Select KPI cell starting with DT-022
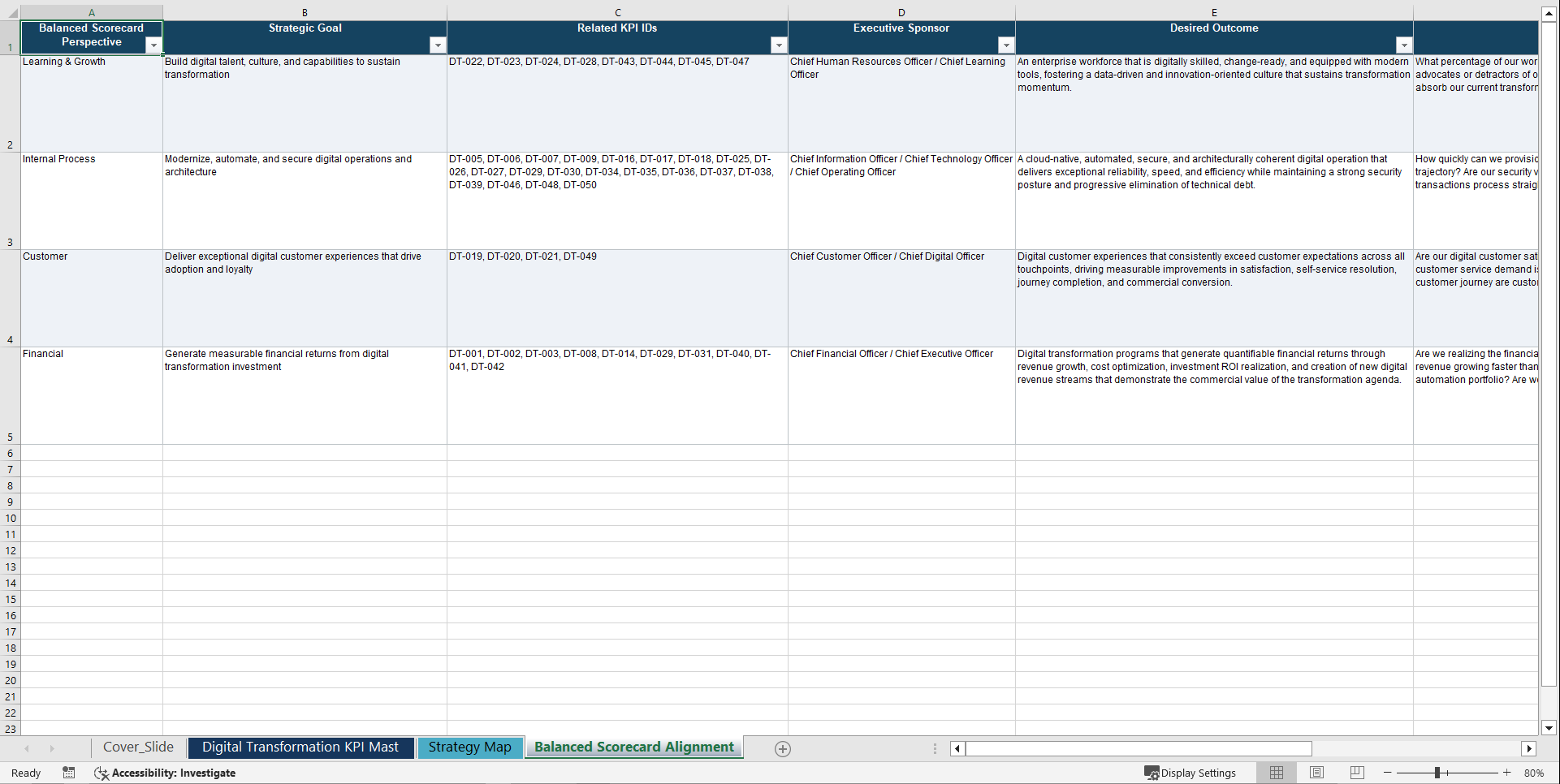The image size is (1560, 784). click(617, 103)
